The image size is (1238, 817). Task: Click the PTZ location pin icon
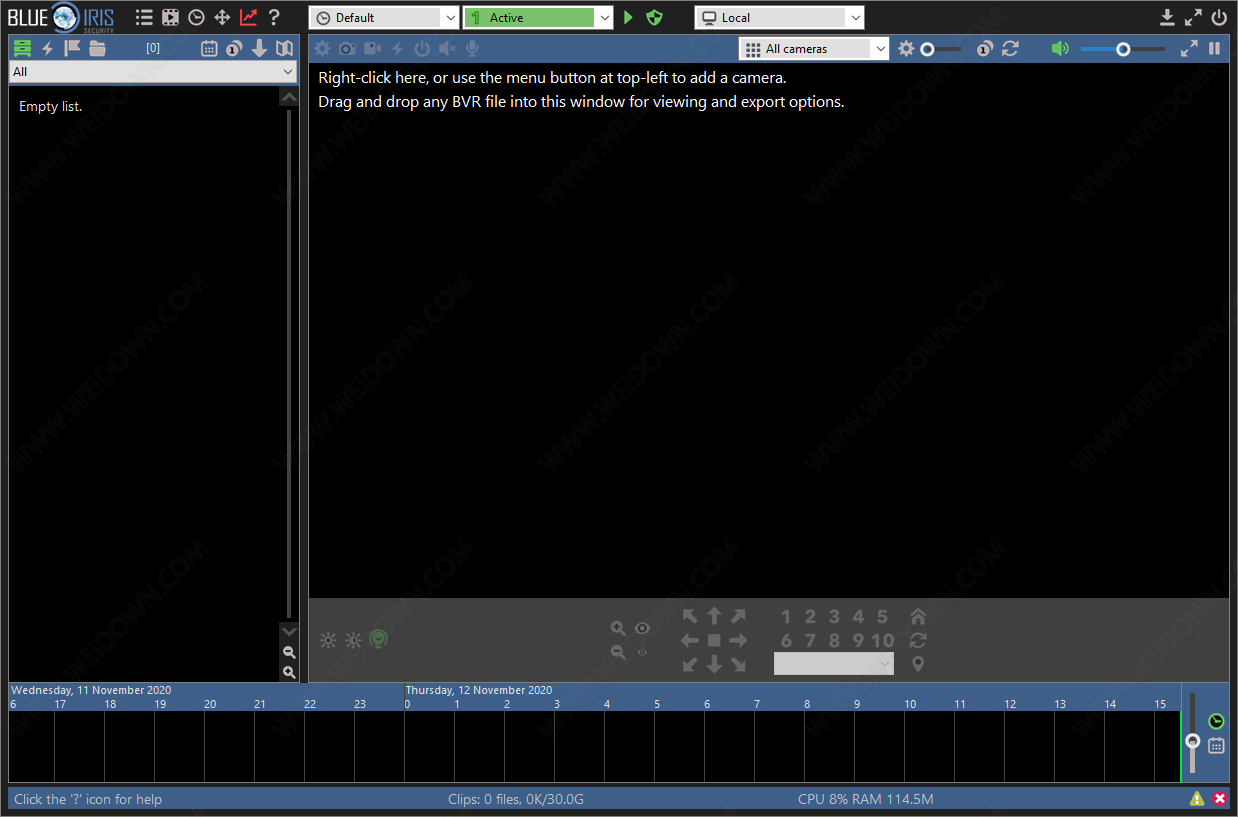(x=918, y=664)
